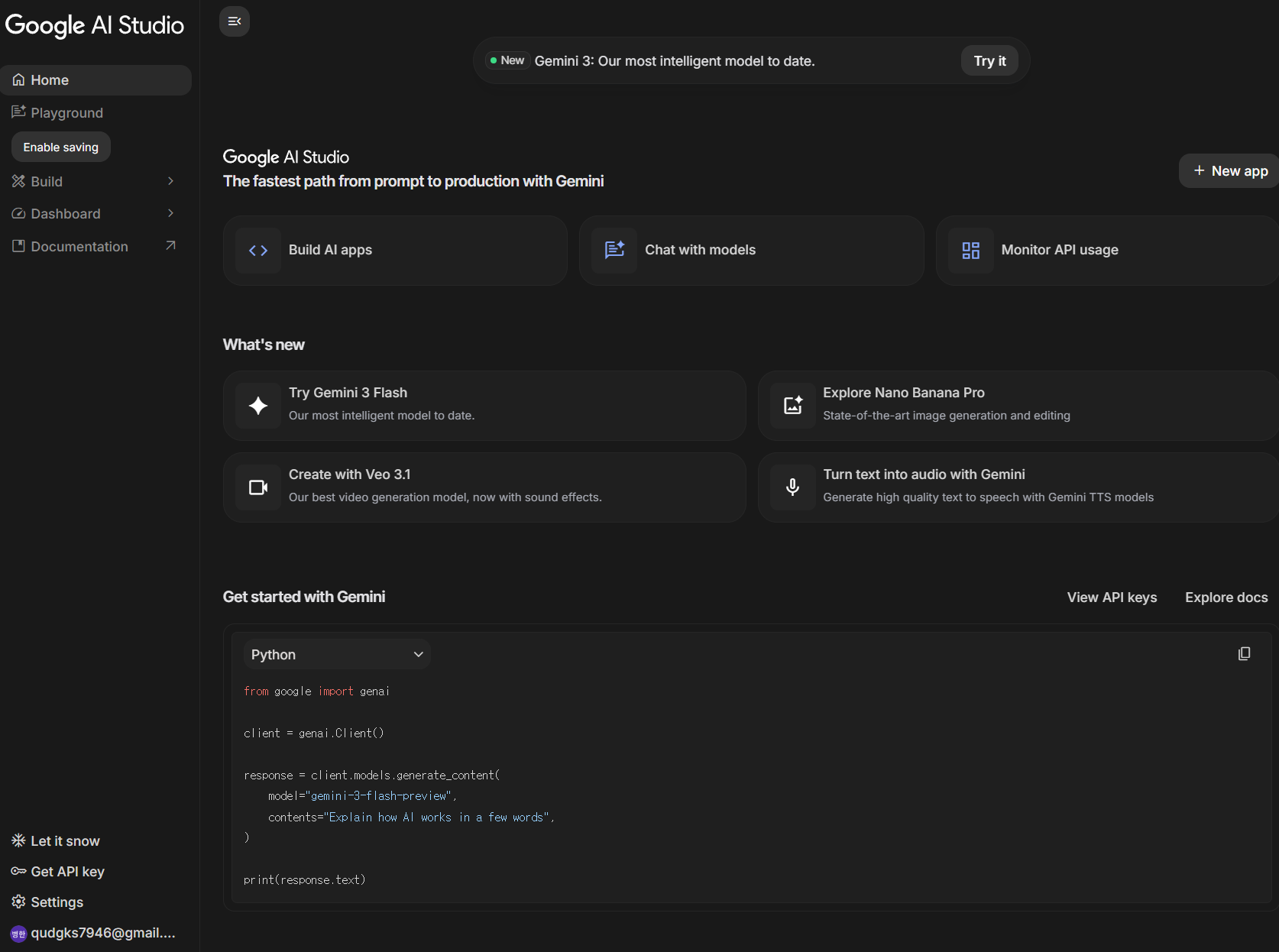Open the Monitor API usage card
The image size is (1279, 952).
(x=1107, y=251)
